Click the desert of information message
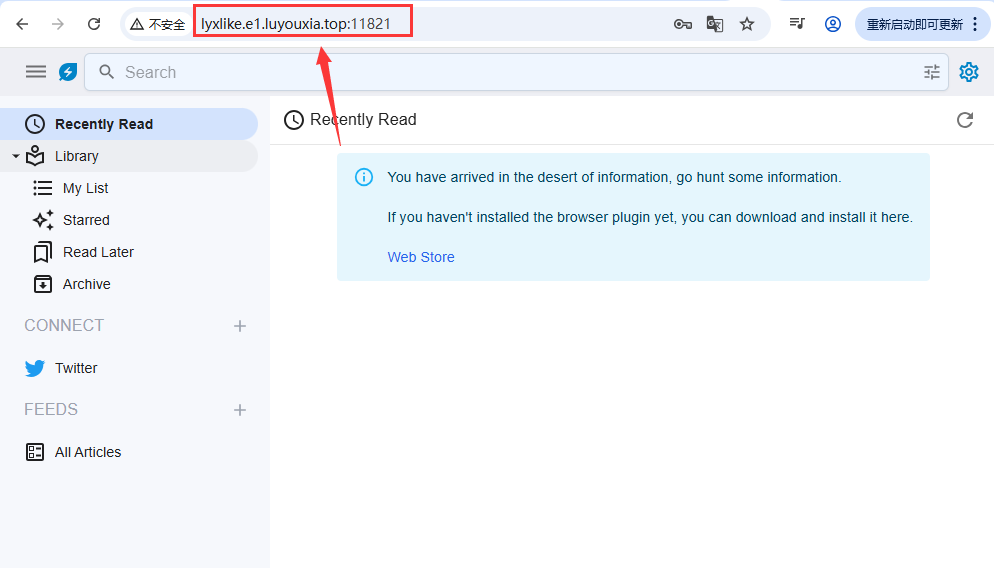 pyautogui.click(x=614, y=178)
